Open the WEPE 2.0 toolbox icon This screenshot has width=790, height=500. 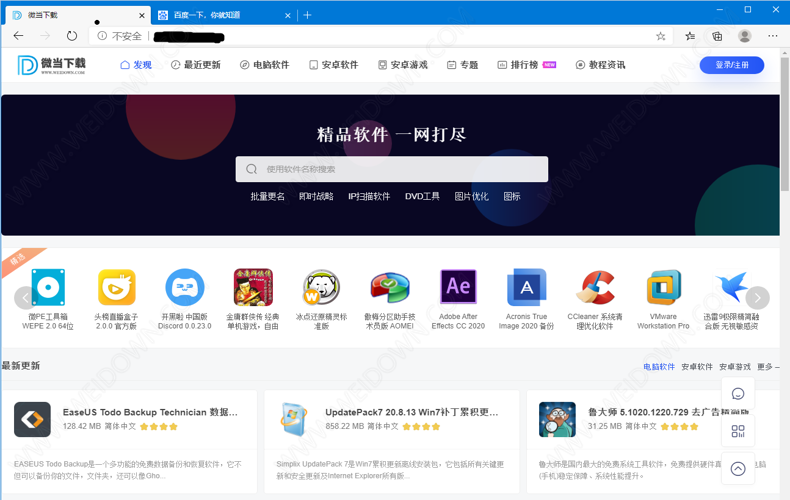pyautogui.click(x=48, y=287)
